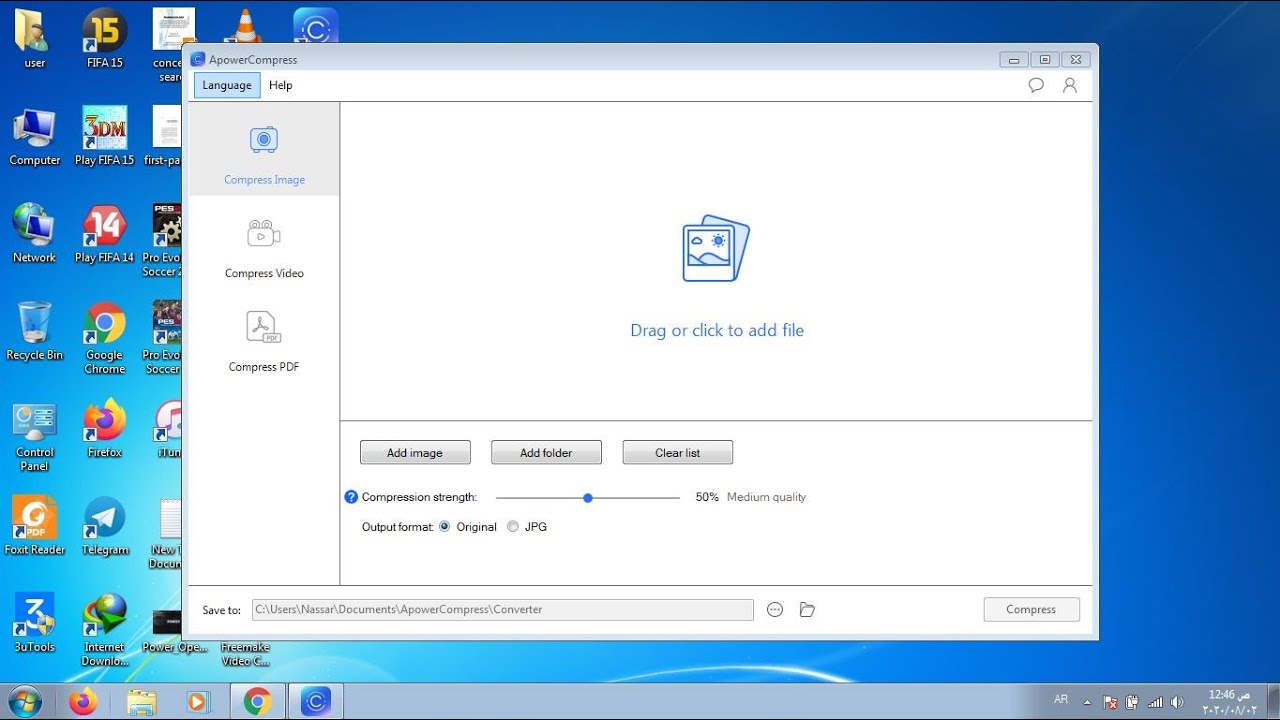
Task: Click the ApowerCompress taskbar button
Action: 316,702
